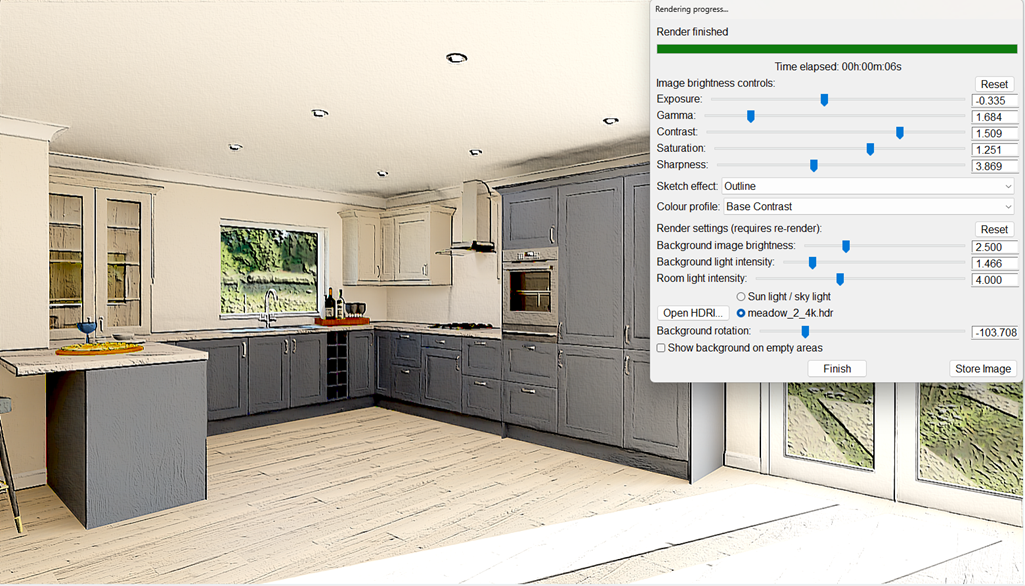Select the Sun light / sky light option
The height and width of the screenshot is (586, 1025).
pos(741,297)
